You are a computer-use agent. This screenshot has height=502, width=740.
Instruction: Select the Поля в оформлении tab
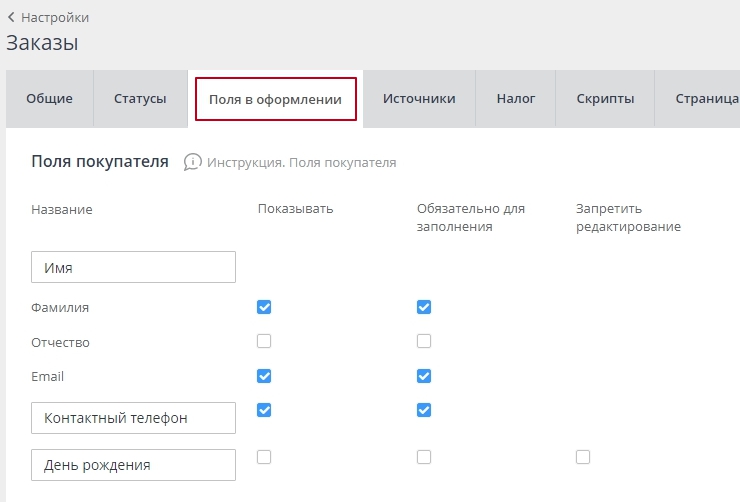point(275,100)
